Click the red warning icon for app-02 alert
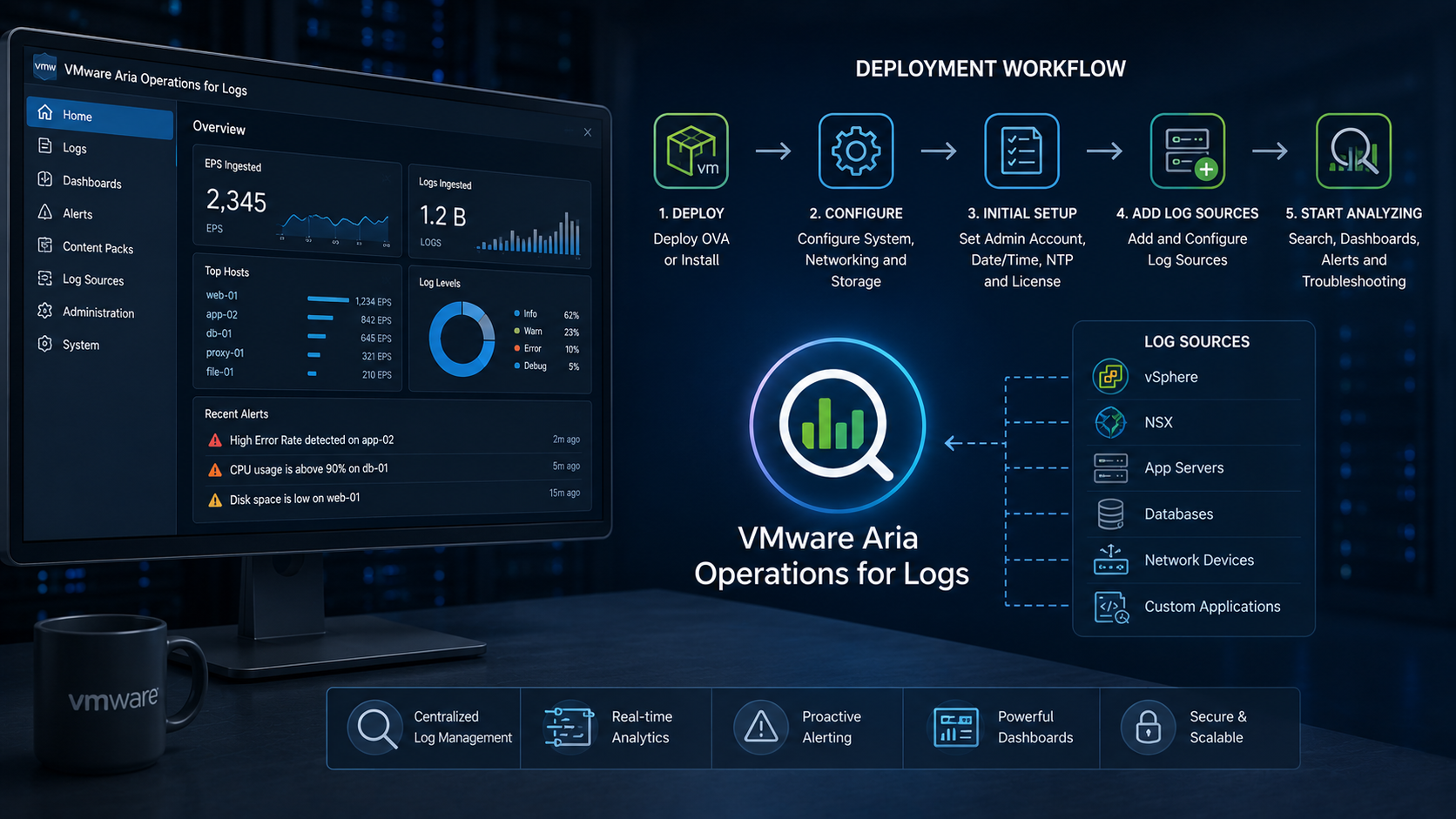 click(215, 440)
